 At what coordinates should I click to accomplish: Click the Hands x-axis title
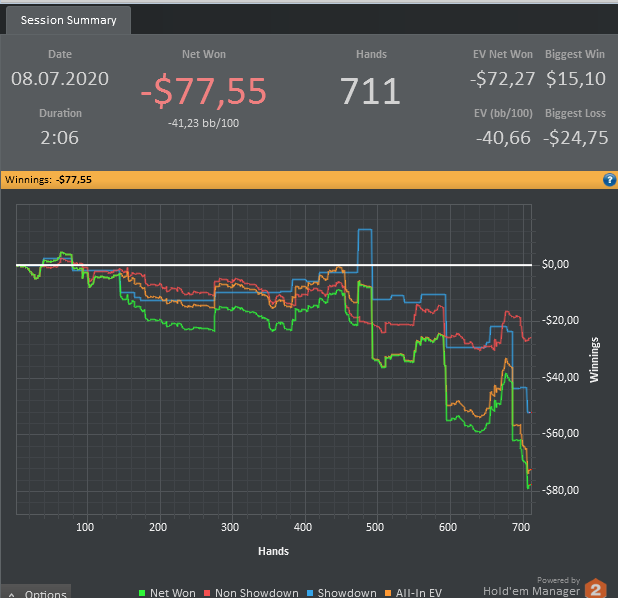point(274,551)
